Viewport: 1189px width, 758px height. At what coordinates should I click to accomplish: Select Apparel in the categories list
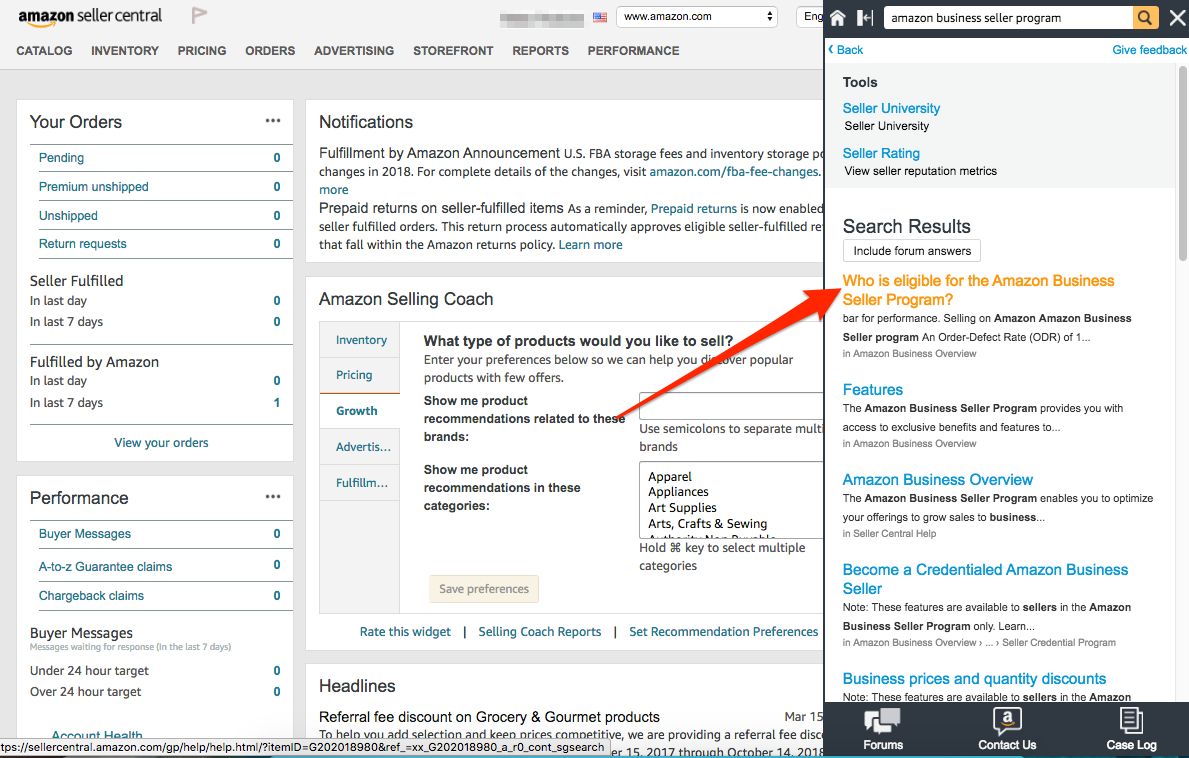pyautogui.click(x=670, y=476)
